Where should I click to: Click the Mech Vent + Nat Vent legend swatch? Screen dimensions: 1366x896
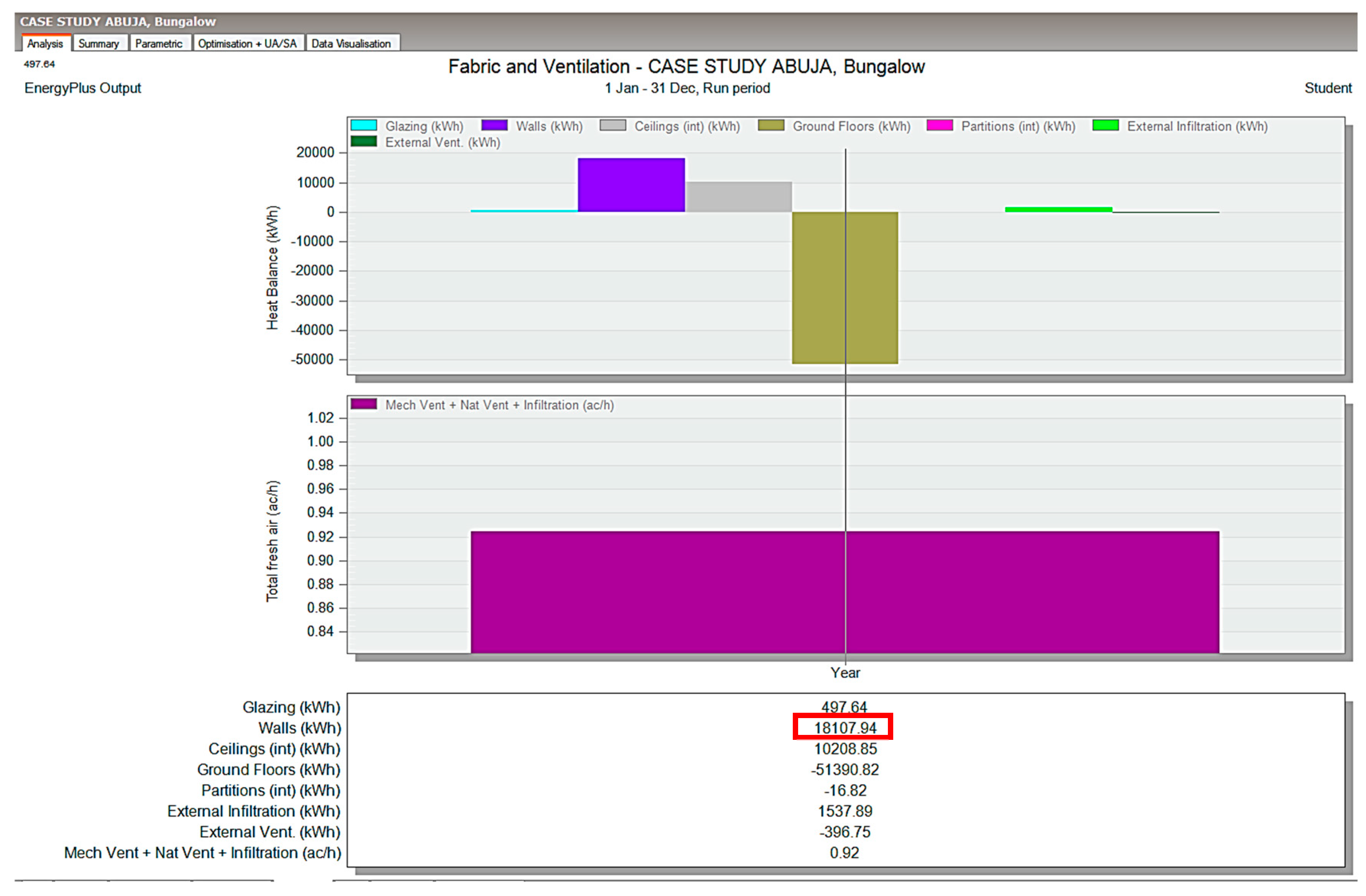click(x=363, y=404)
